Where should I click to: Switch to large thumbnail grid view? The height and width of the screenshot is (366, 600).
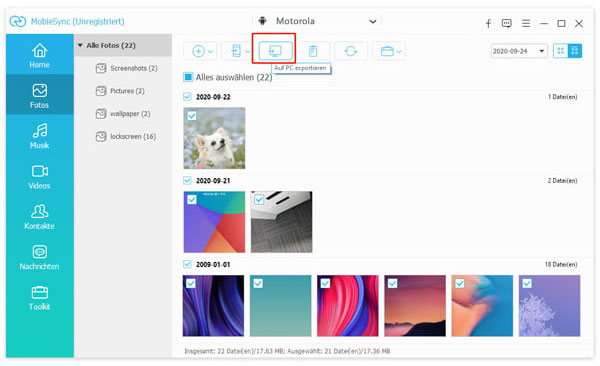[x=575, y=51]
